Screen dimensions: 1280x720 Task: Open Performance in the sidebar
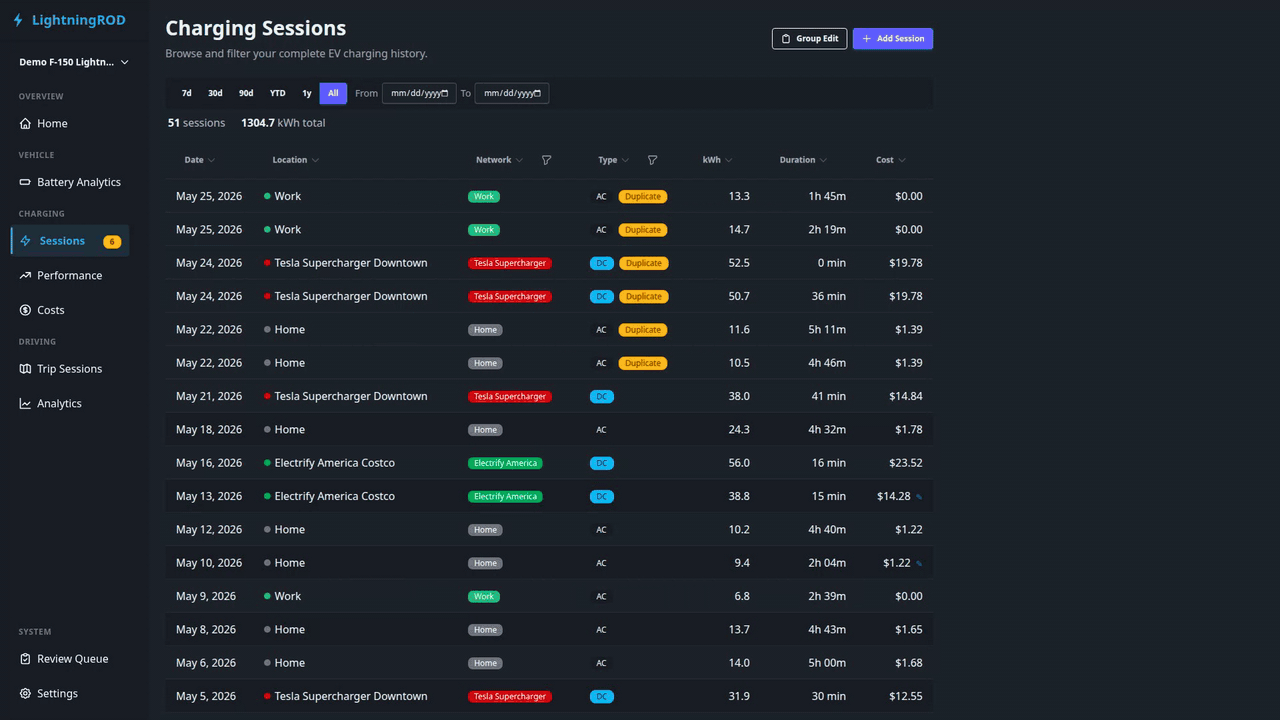tap(70, 275)
